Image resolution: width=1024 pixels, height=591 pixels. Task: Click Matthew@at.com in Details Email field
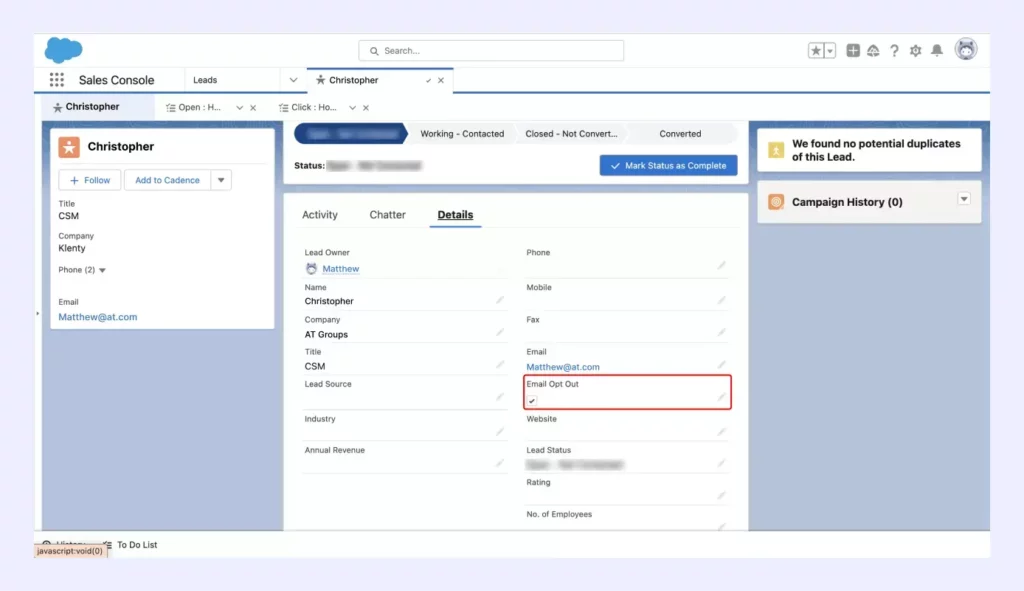(x=563, y=367)
